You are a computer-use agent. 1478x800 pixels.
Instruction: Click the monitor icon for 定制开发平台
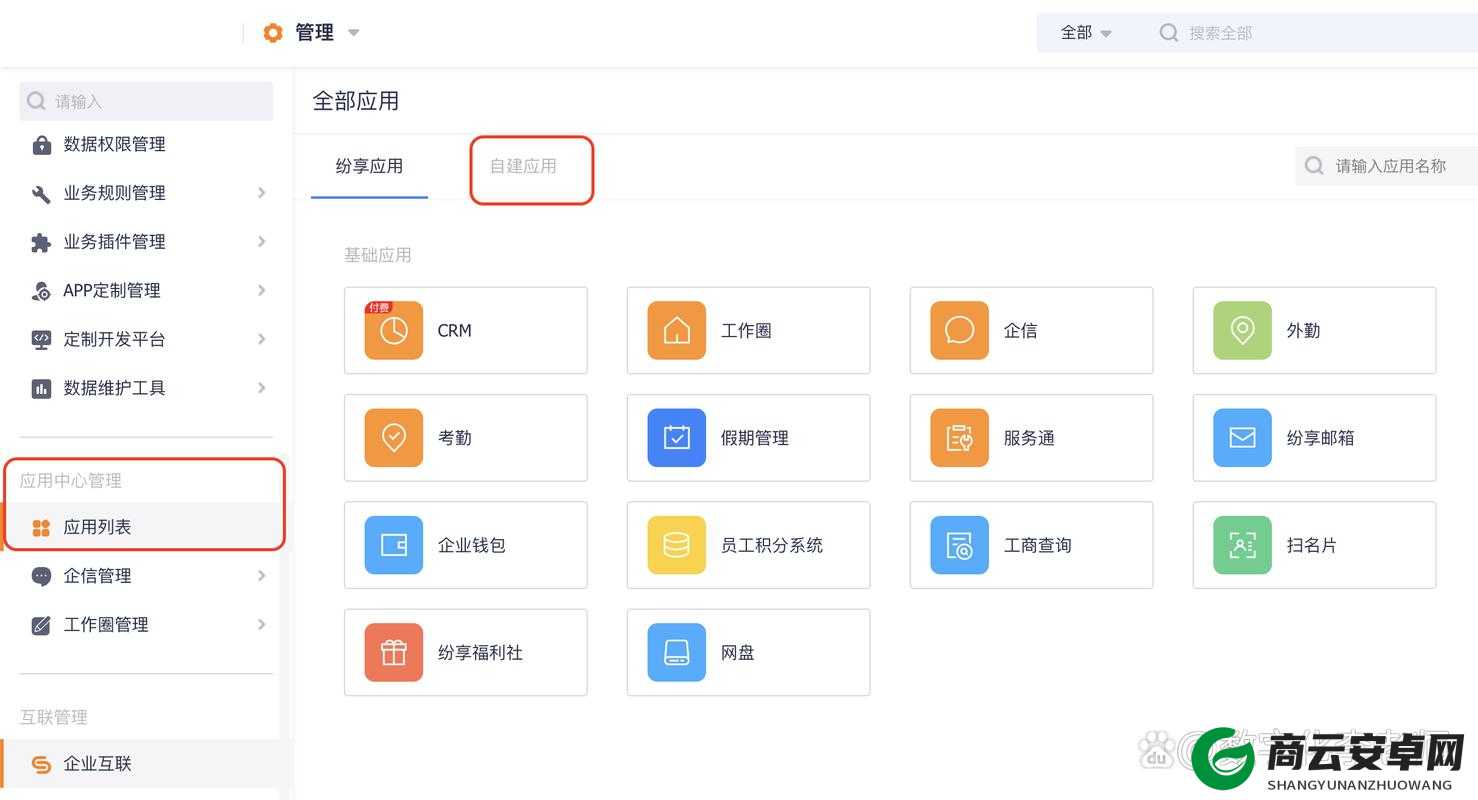tap(41, 340)
